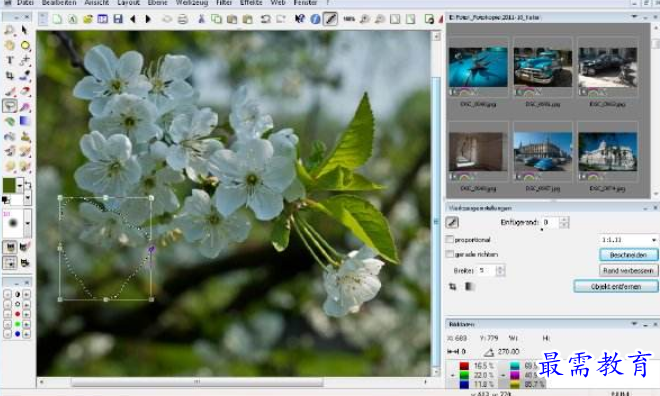Click the Objekt entfernen button
Image resolution: width=660 pixels, height=396 pixels.
click(x=616, y=287)
